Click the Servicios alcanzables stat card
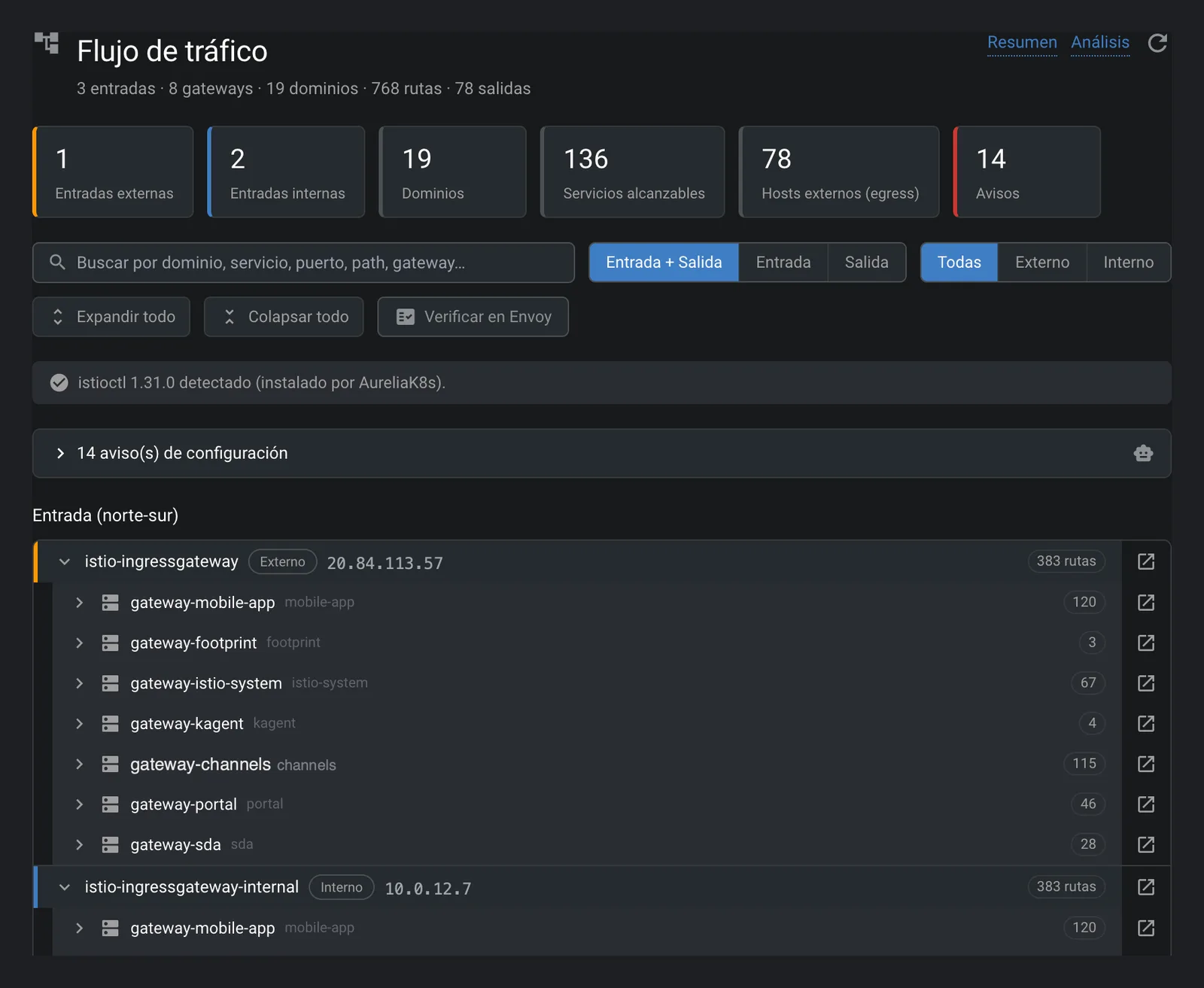The image size is (1204, 988). pyautogui.click(x=633, y=172)
